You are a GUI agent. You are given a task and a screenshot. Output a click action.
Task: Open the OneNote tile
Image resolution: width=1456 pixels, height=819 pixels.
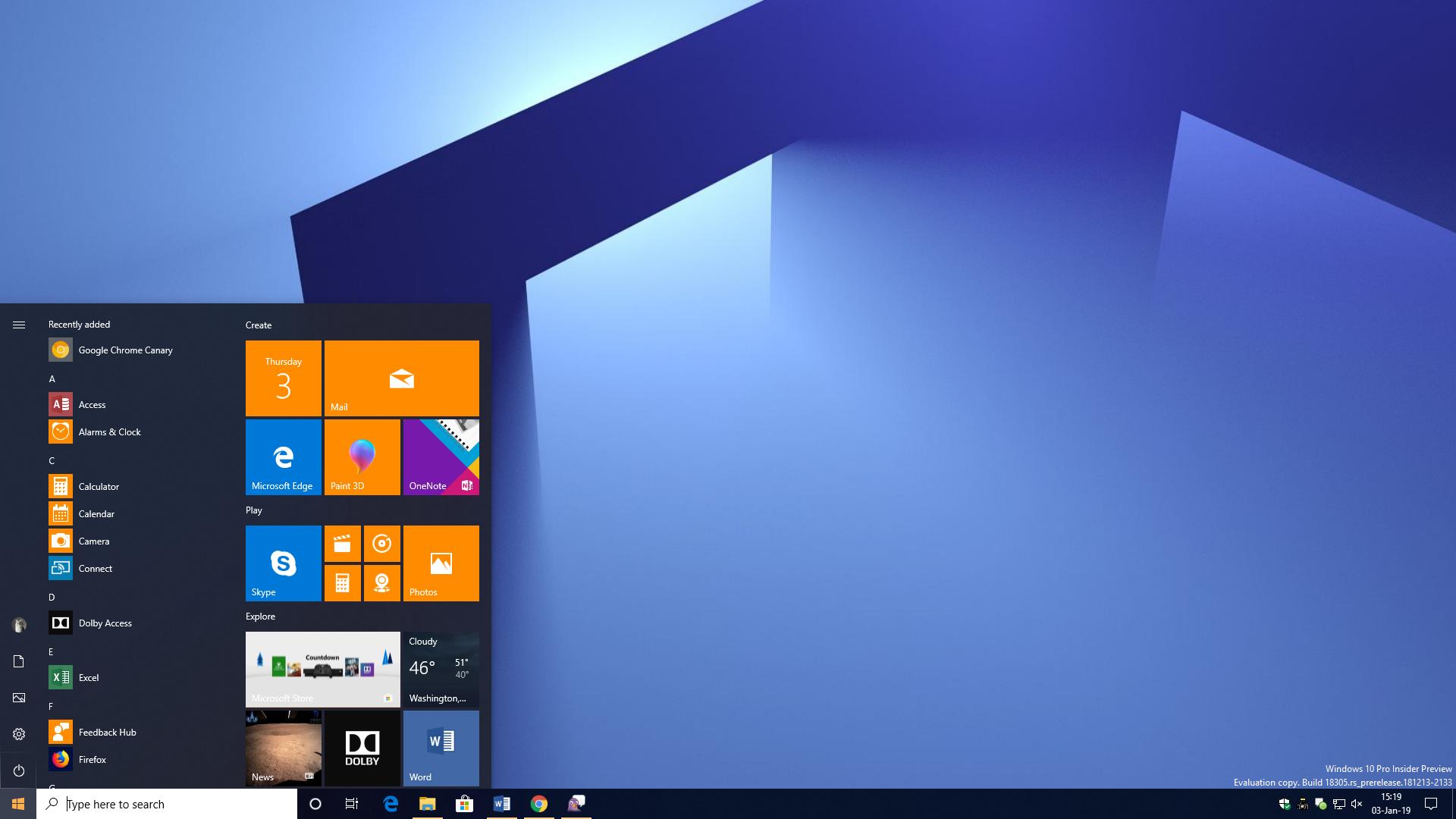point(441,457)
